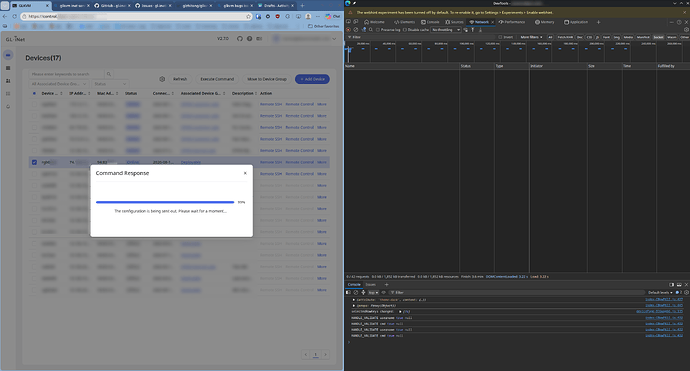Click the table settings gear icon
The width and height of the screenshot is (690, 371).
pos(162,79)
